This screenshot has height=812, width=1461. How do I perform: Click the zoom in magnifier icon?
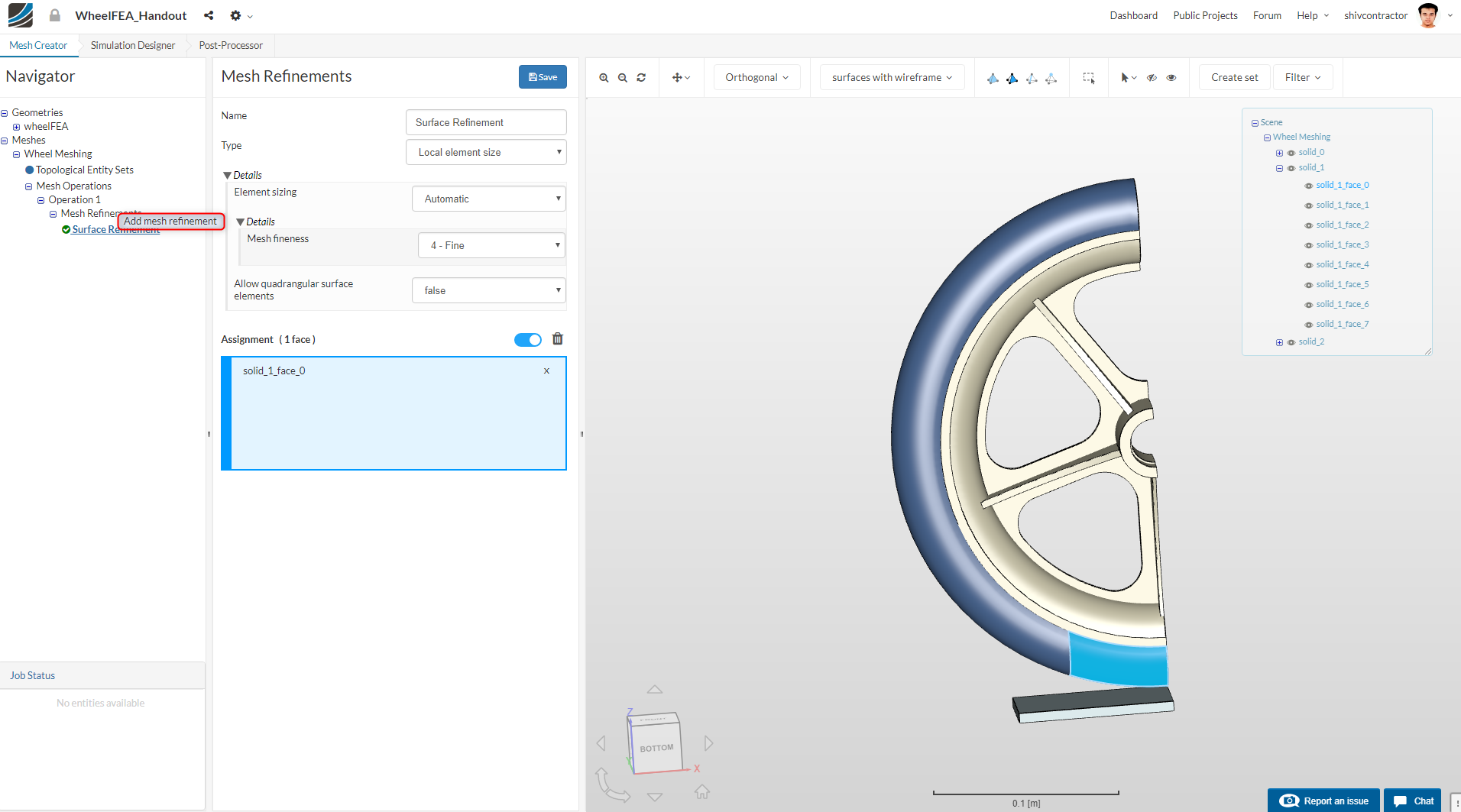pos(604,78)
